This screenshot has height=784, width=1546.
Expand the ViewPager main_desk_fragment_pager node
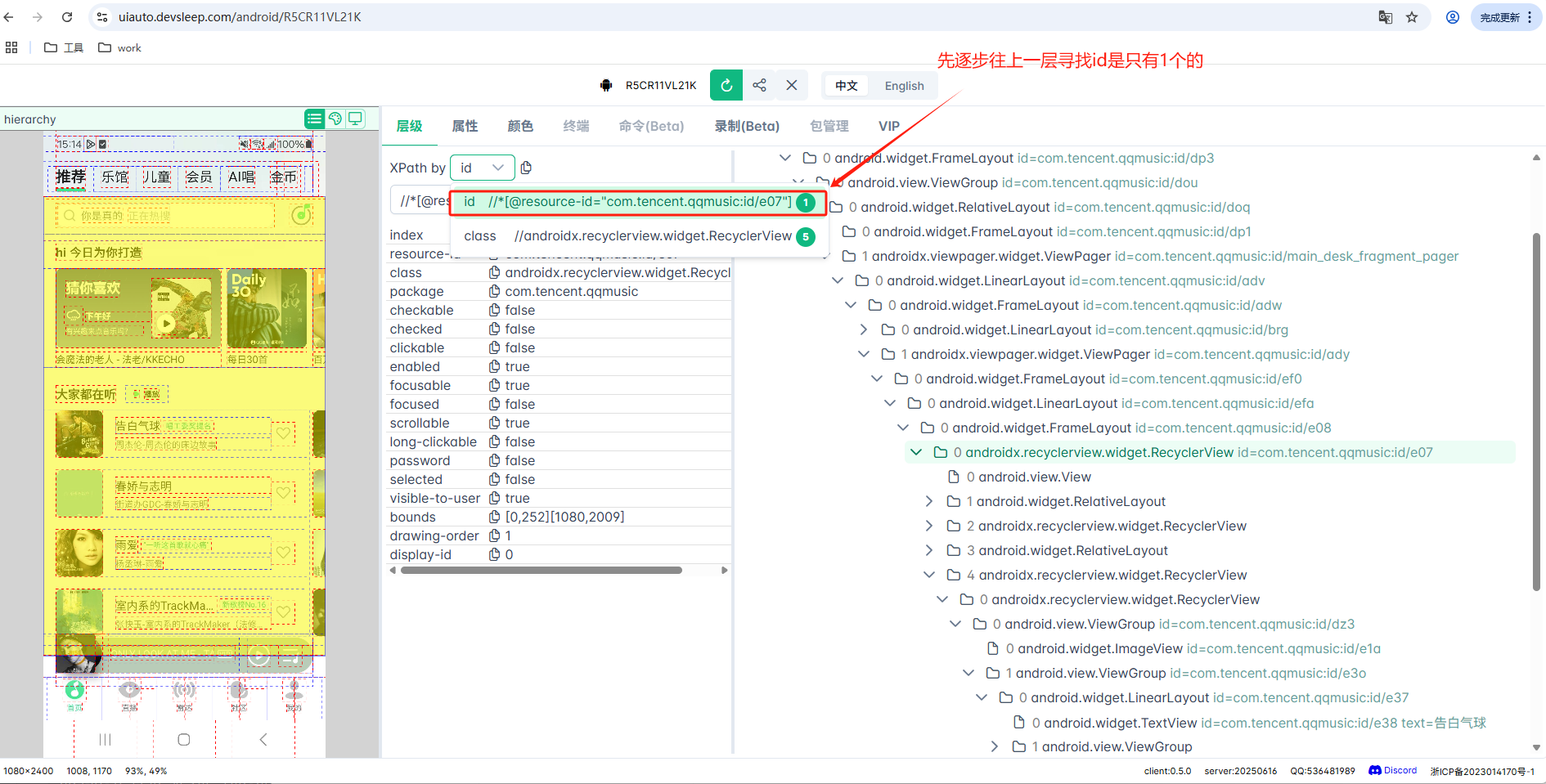click(824, 256)
